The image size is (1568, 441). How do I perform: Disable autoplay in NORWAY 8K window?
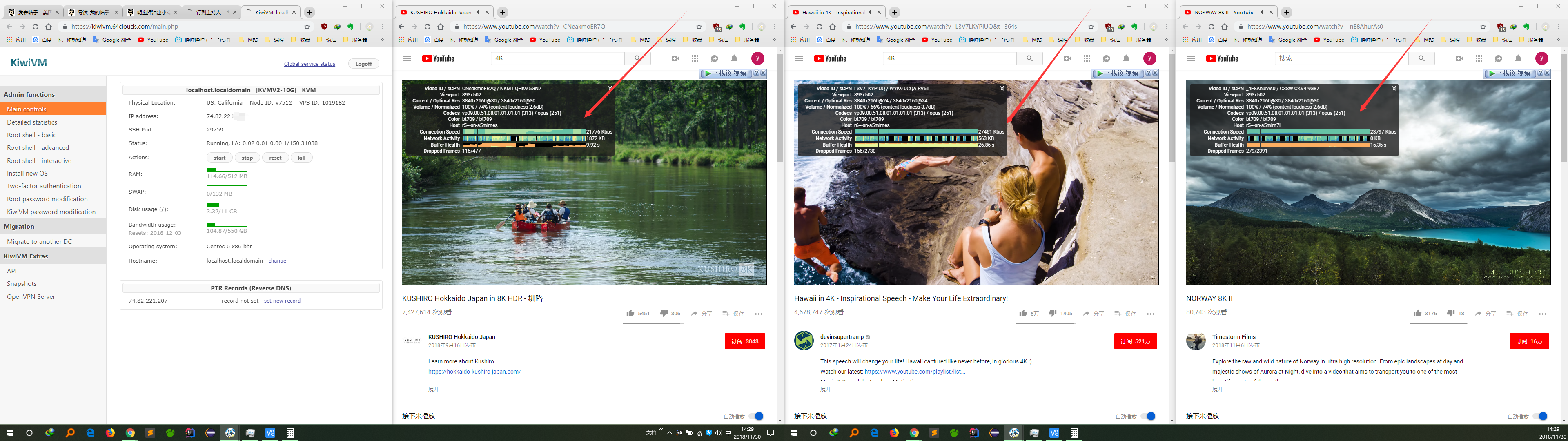tap(1541, 416)
